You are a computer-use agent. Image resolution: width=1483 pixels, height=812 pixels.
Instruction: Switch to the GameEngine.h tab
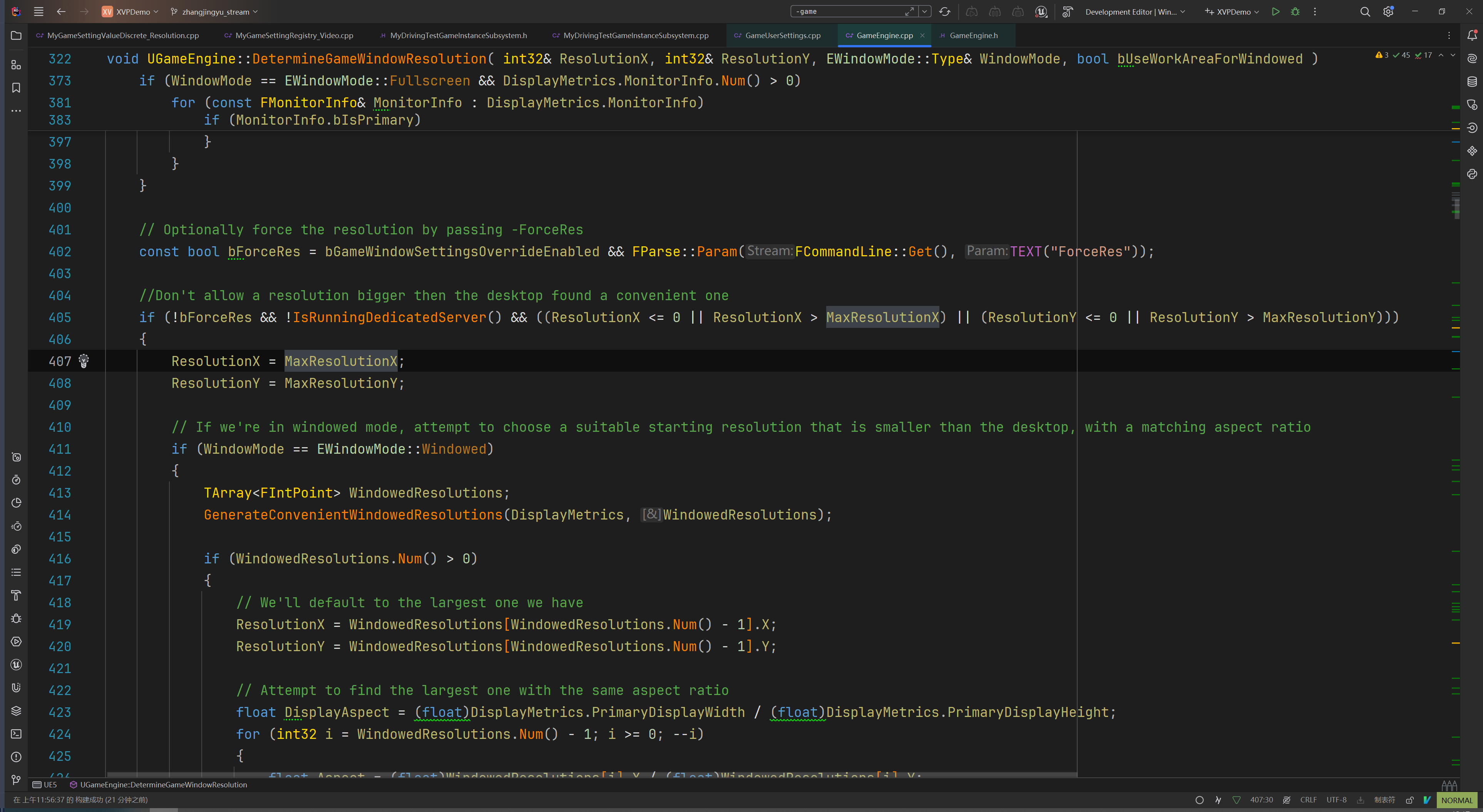click(x=973, y=36)
